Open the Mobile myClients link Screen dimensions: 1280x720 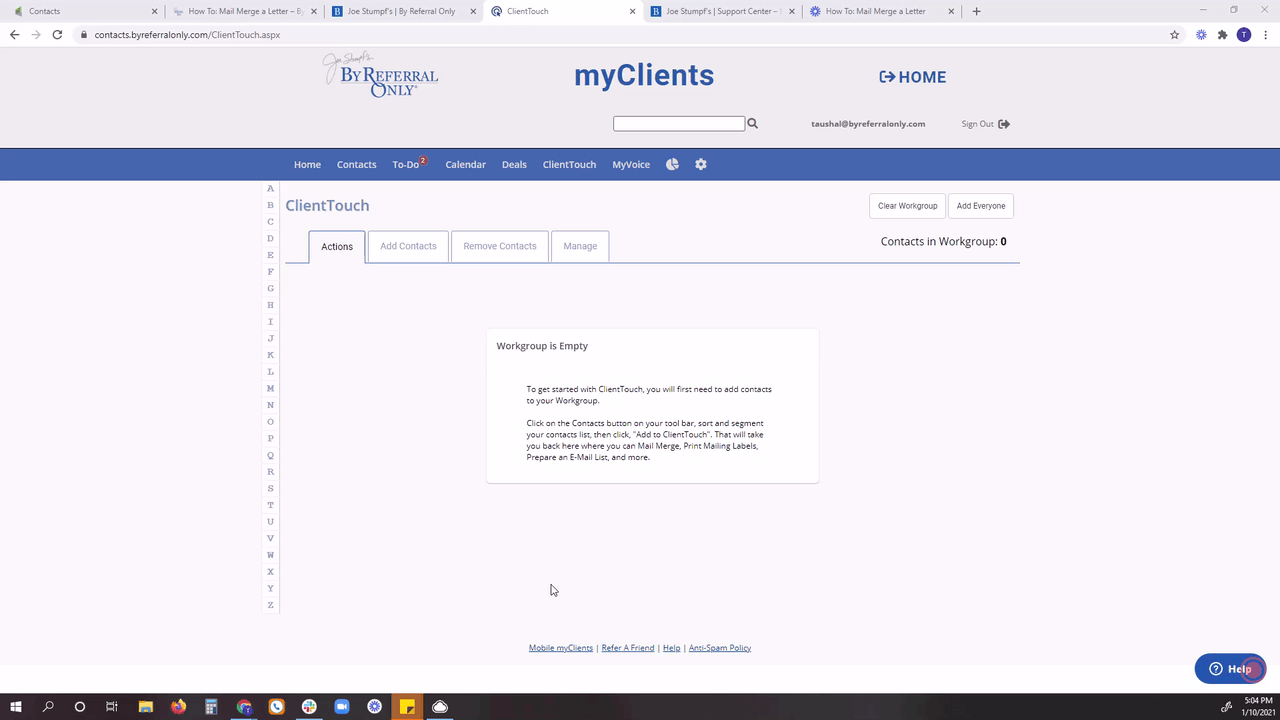tap(561, 648)
